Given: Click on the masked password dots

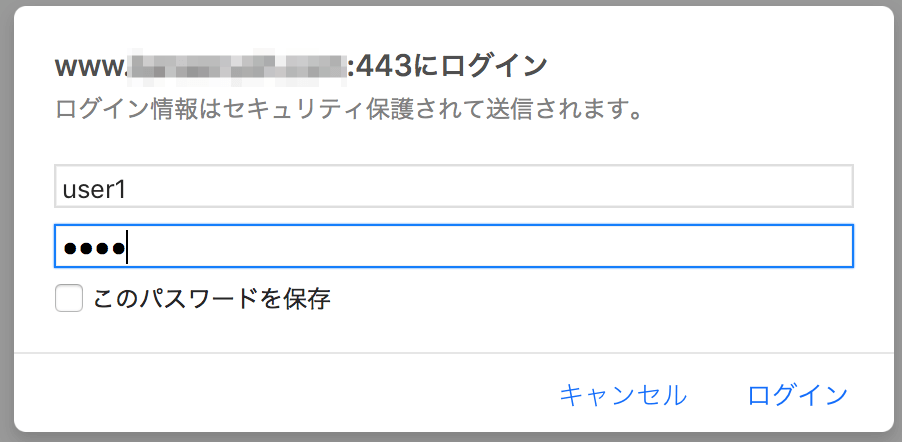Looking at the screenshot, I should click(x=92, y=248).
